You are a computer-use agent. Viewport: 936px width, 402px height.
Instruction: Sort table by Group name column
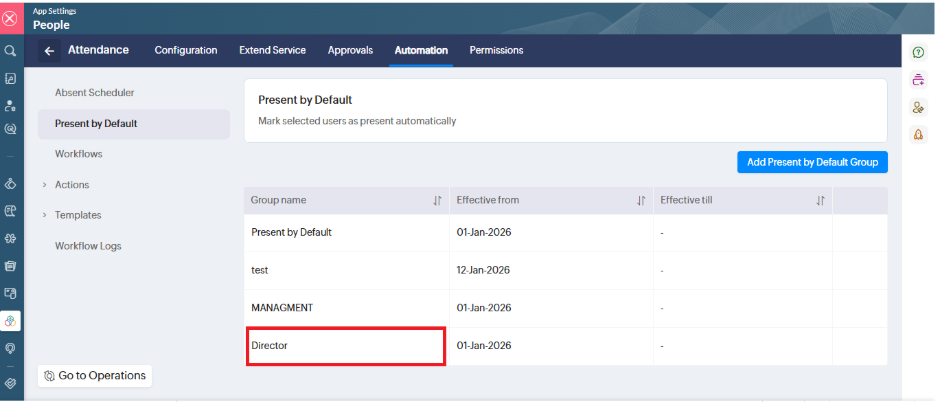click(437, 201)
